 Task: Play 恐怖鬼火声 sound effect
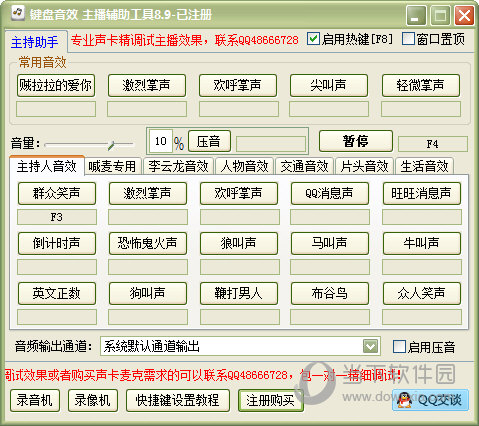click(x=148, y=243)
